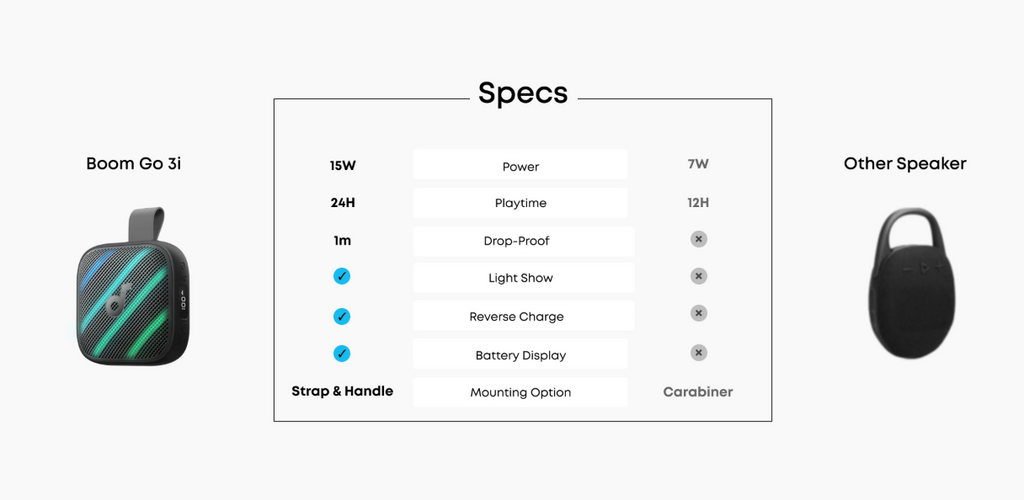Click the Strap & Handle text
1024x500 pixels.
[342, 391]
